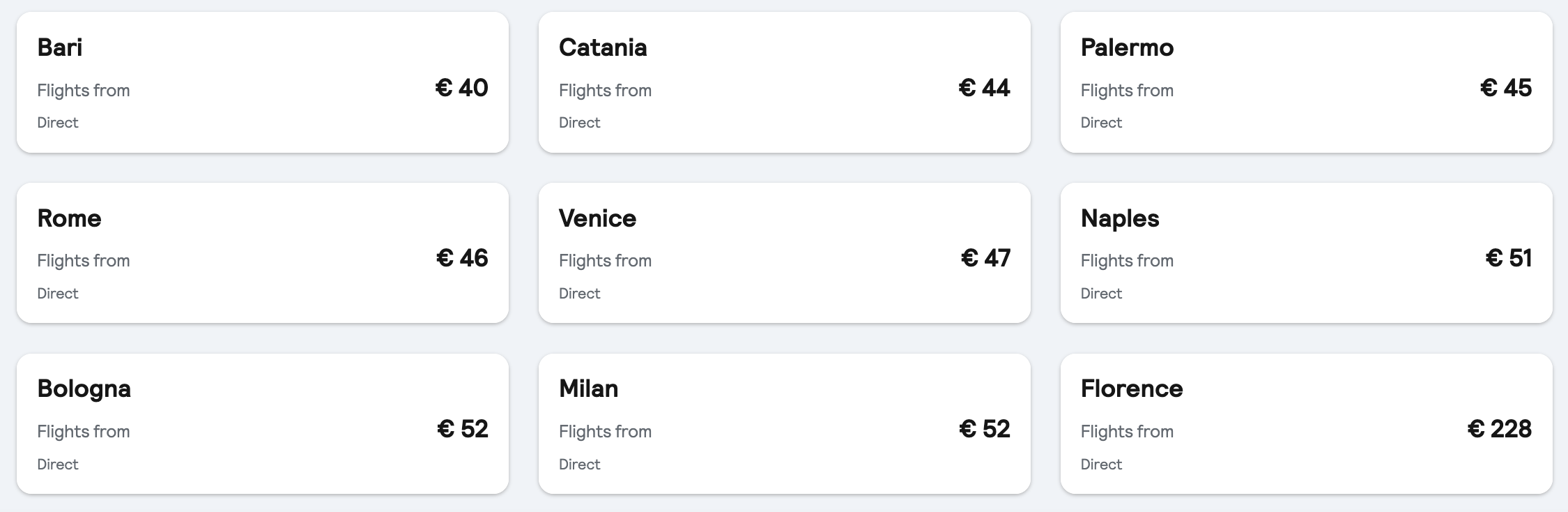Click the Direct label under Florence
The width and height of the screenshot is (1568, 512).
[1101, 464]
